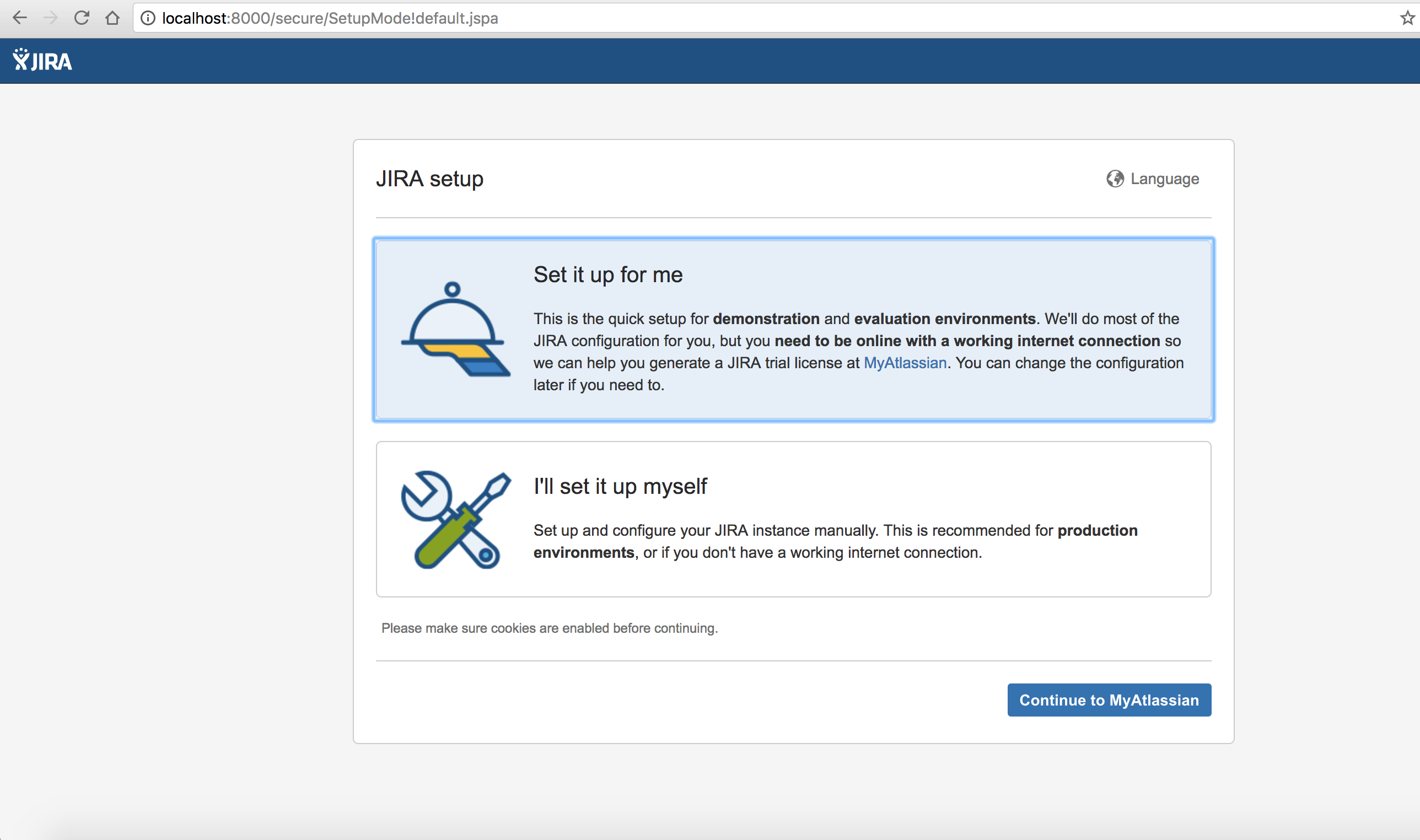The height and width of the screenshot is (840, 1420).
Task: Click 'production environments' bold text
Action: tap(835, 542)
